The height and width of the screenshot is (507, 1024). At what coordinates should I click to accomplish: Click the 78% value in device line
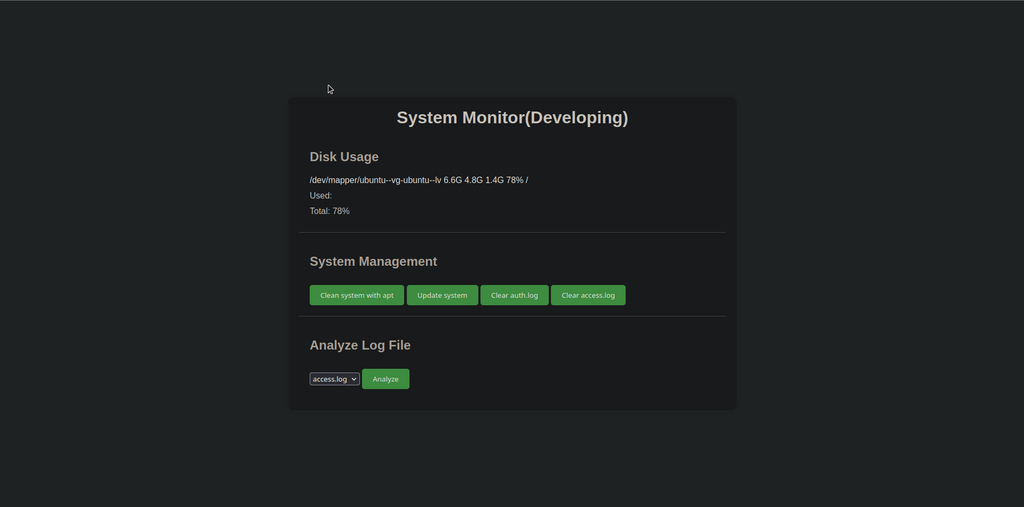point(514,180)
